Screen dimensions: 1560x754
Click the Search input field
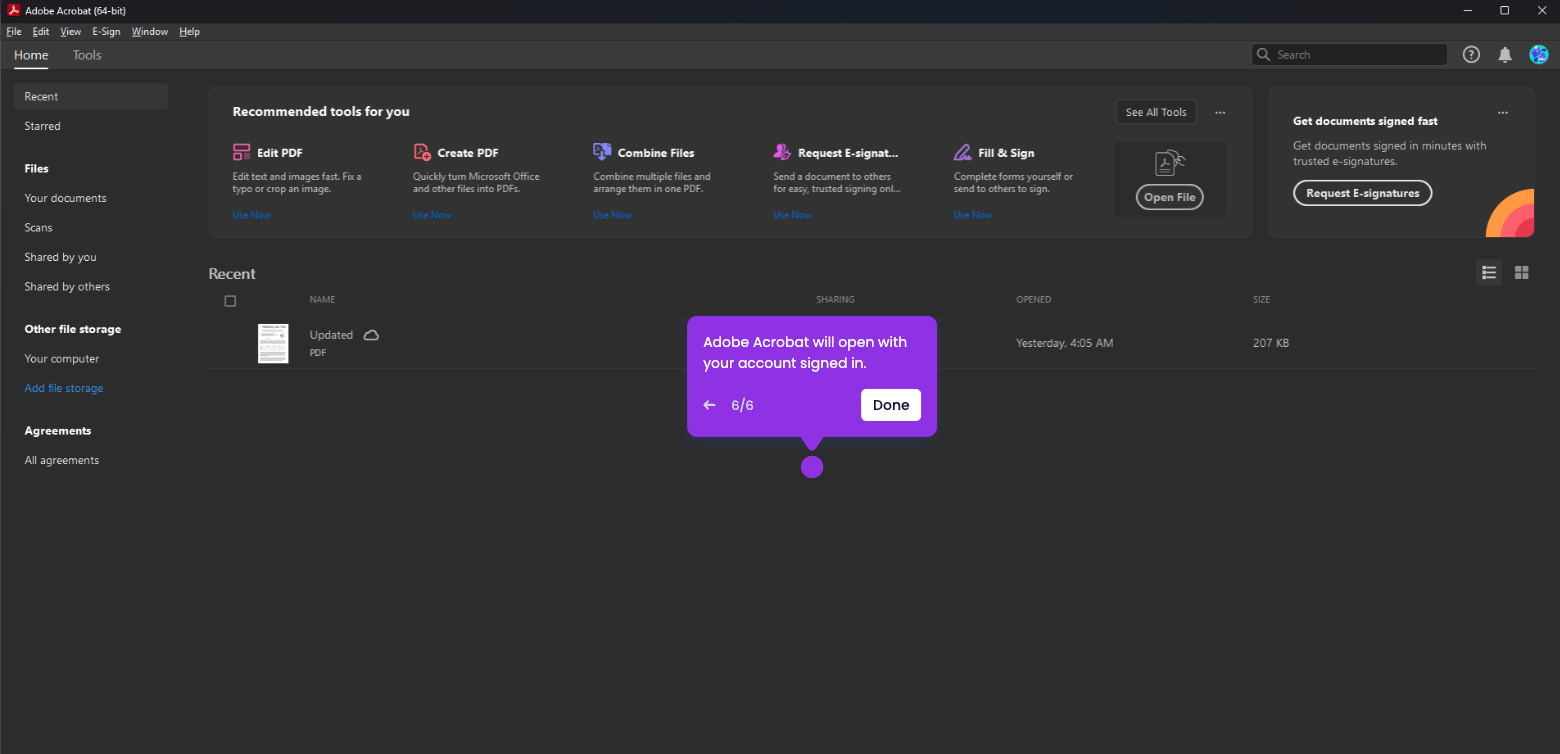(1349, 55)
